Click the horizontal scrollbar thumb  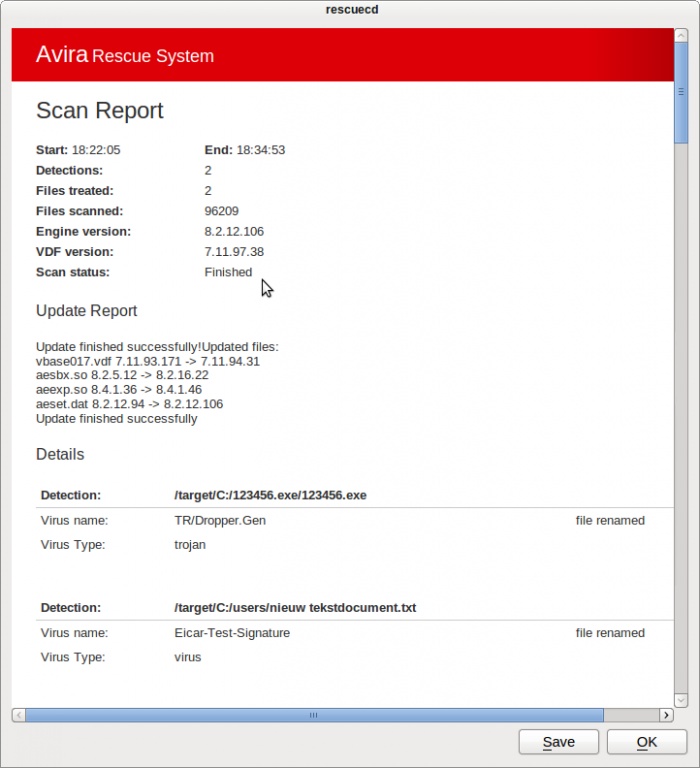pos(314,715)
